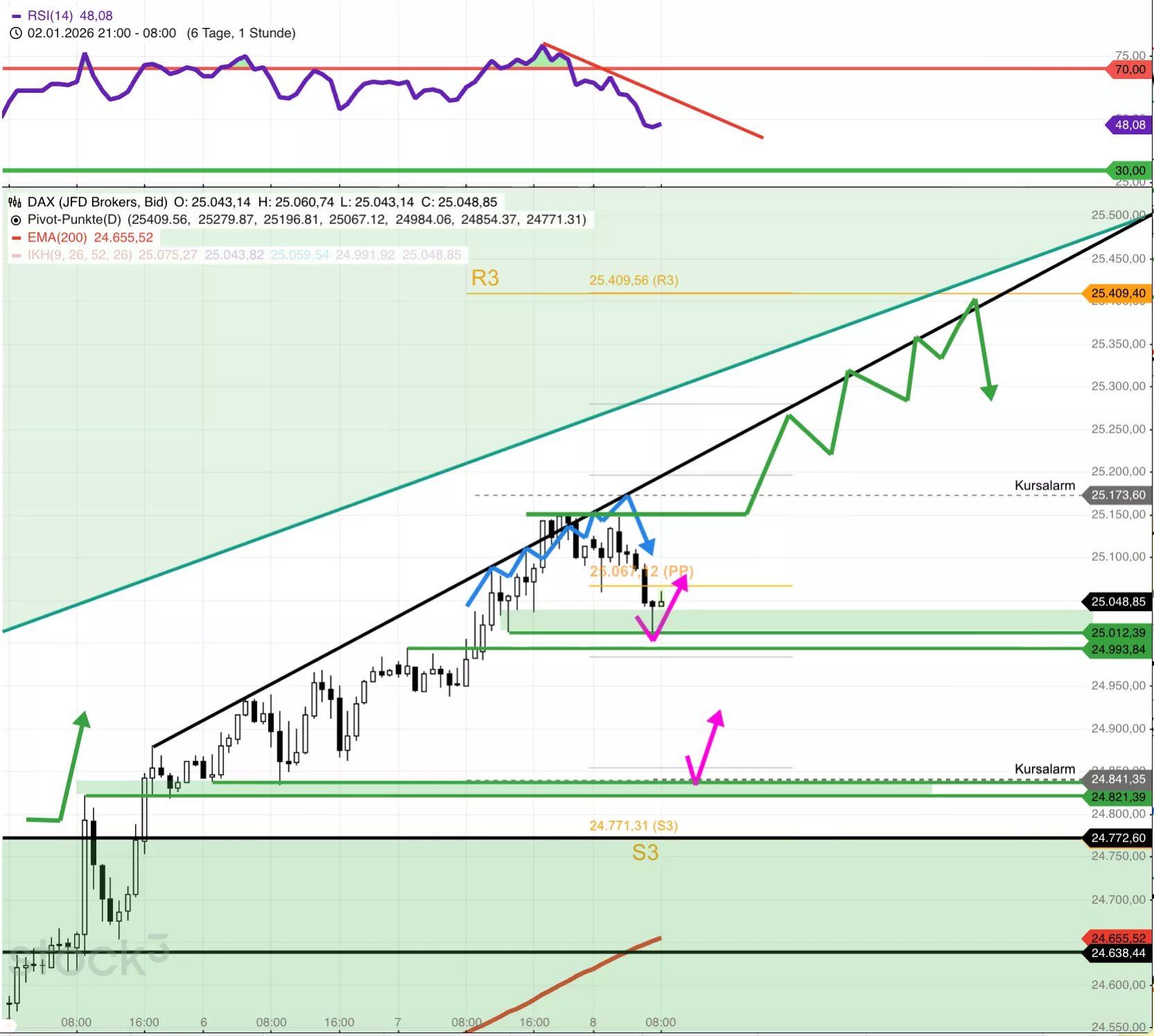This screenshot has height=1036, width=1154.
Task: Click the red EMA(200) legend marker
Action: (17, 238)
